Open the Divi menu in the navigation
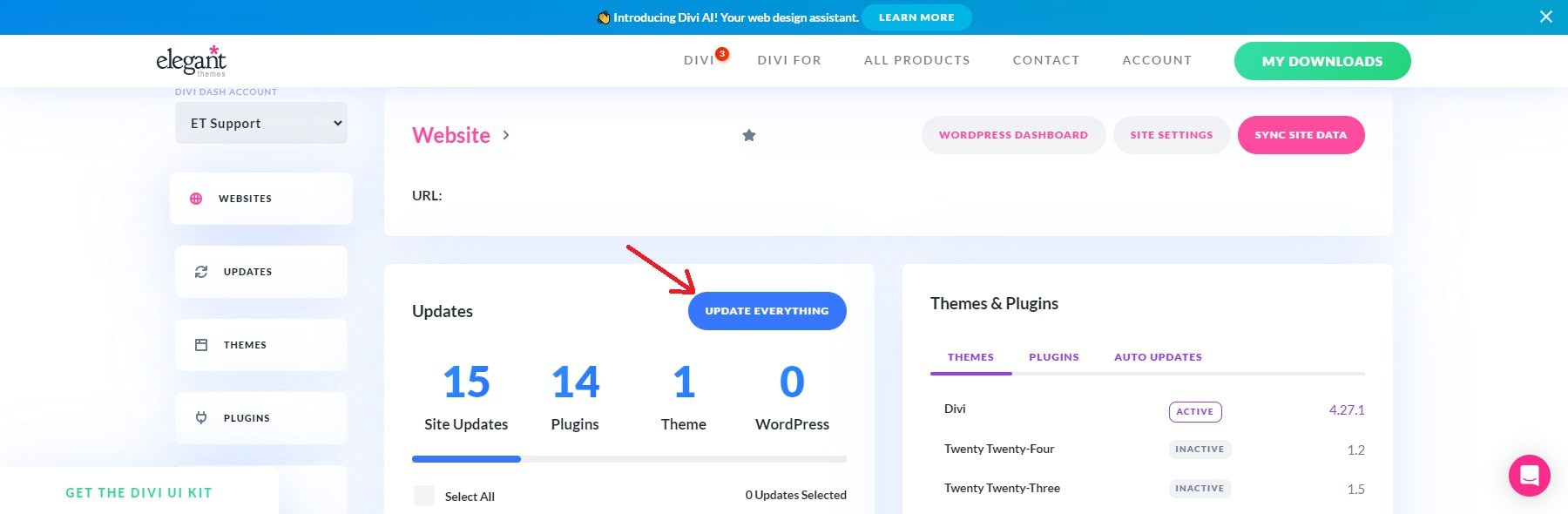 (699, 60)
